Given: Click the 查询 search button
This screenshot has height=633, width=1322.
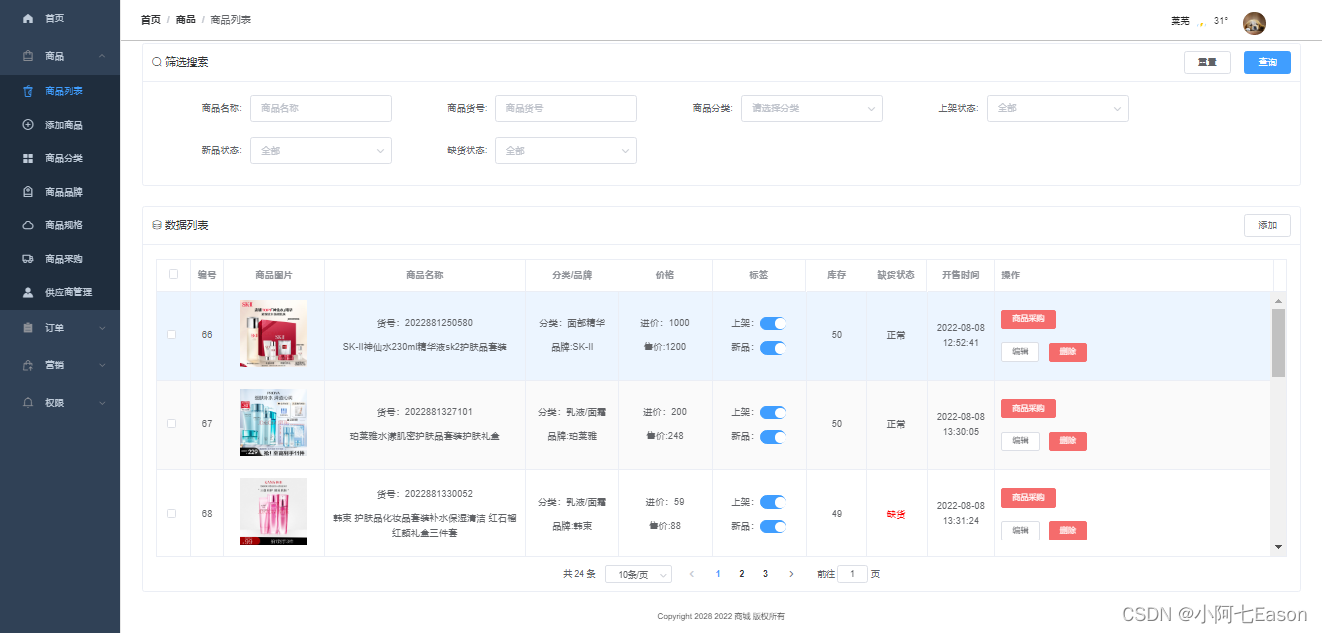Looking at the screenshot, I should (x=1266, y=62).
